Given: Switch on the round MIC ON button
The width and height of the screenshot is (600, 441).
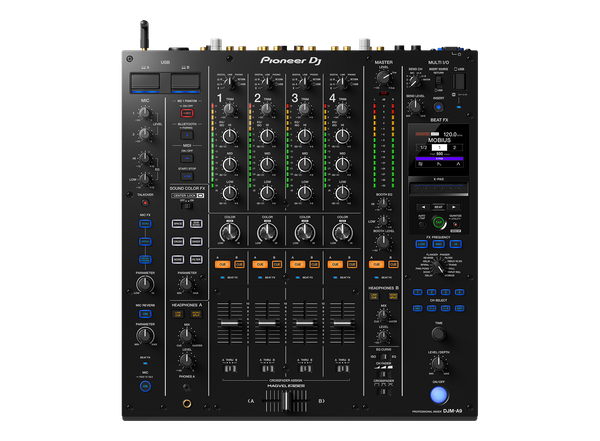Looking at the screenshot, I should [x=145, y=386].
